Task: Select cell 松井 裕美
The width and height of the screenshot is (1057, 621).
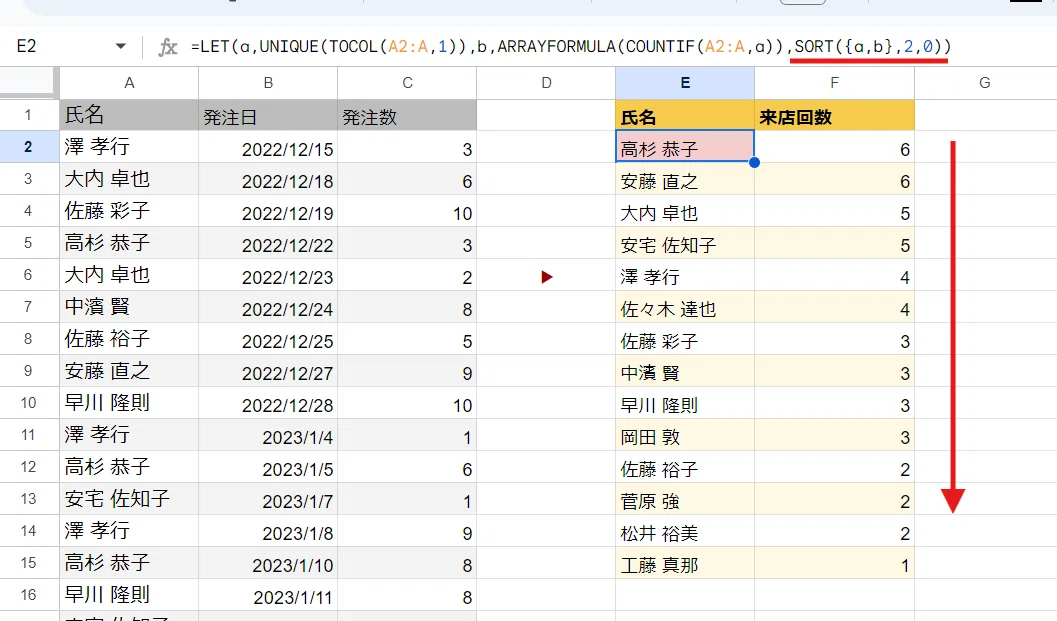Action: click(x=685, y=531)
